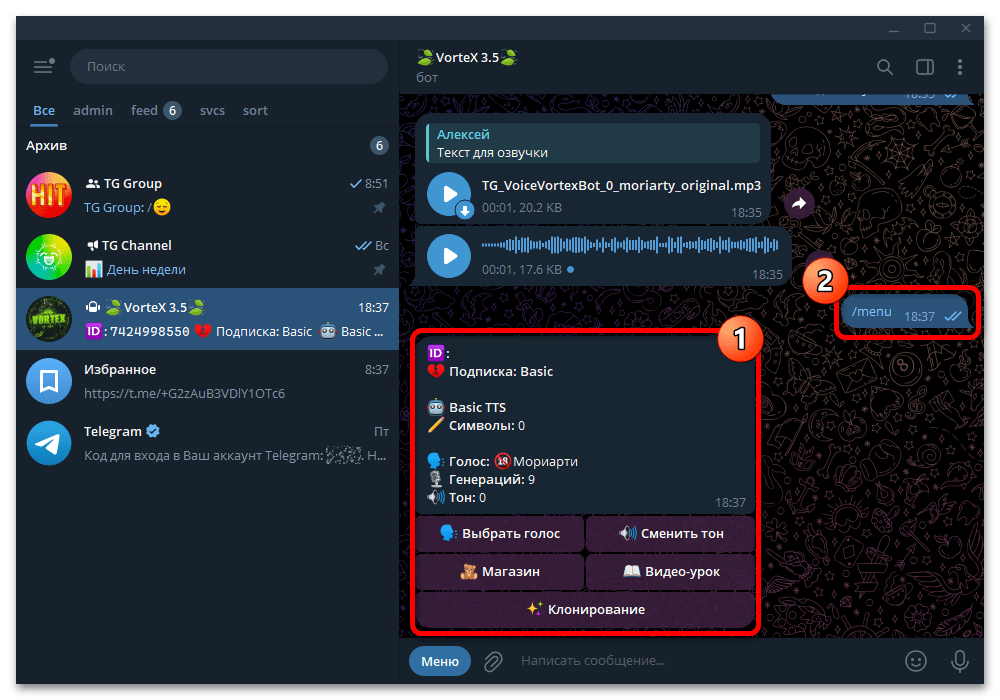
Task: Open the Видео-урок bot button
Action: [x=671, y=571]
